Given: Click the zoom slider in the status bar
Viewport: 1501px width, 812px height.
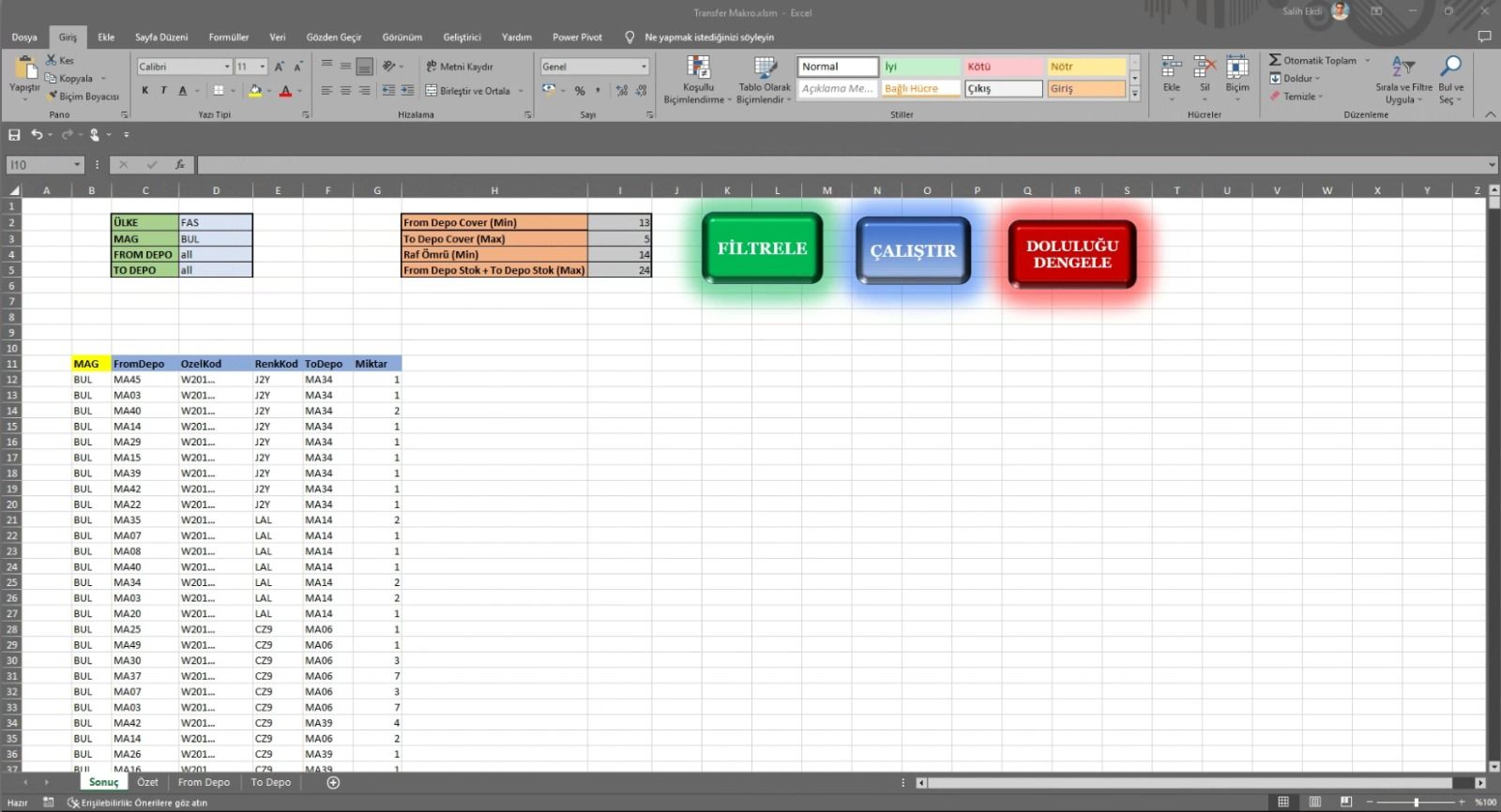Looking at the screenshot, I should (x=1416, y=802).
